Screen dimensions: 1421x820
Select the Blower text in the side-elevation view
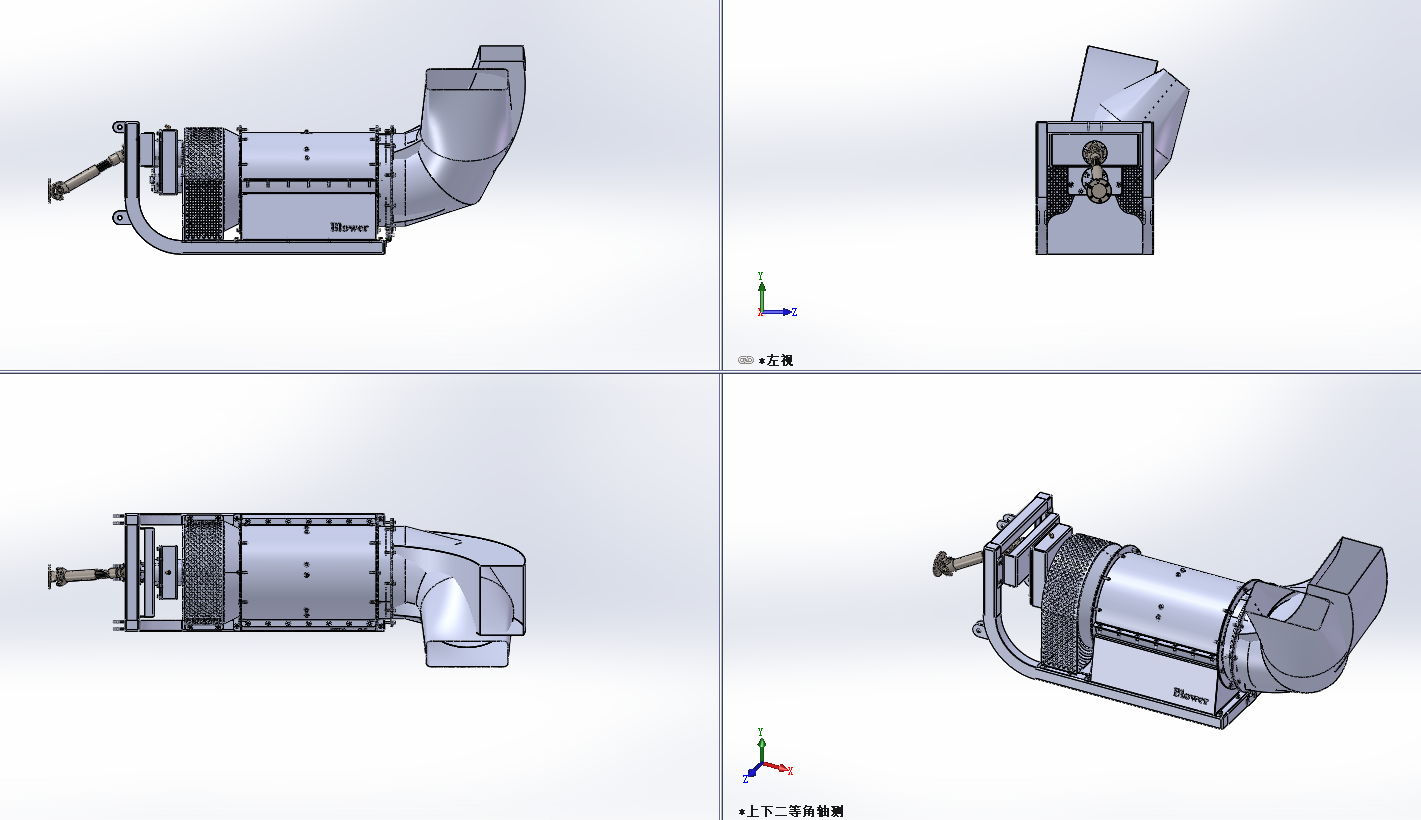point(349,227)
